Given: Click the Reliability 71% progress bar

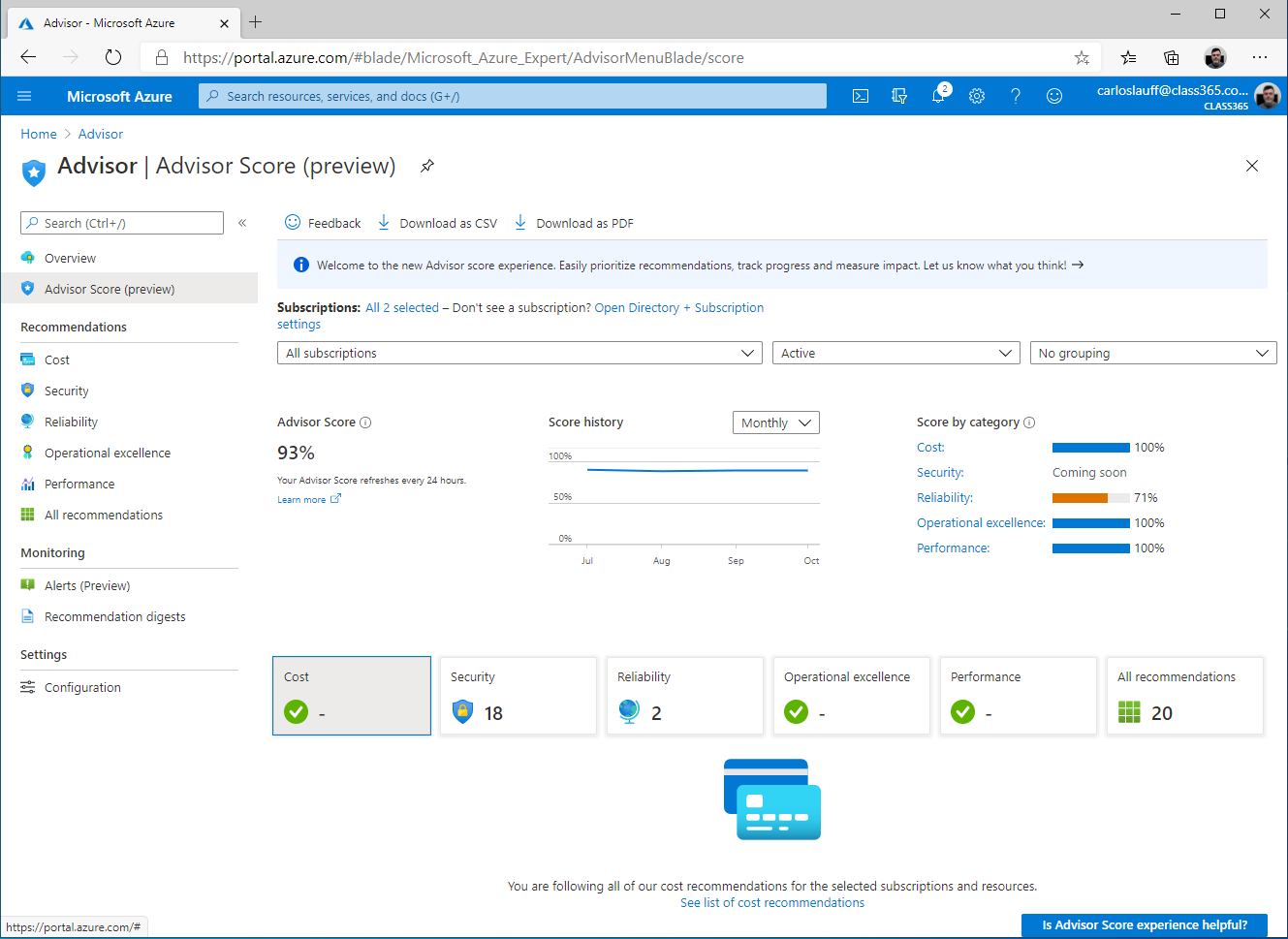Looking at the screenshot, I should tap(1091, 497).
